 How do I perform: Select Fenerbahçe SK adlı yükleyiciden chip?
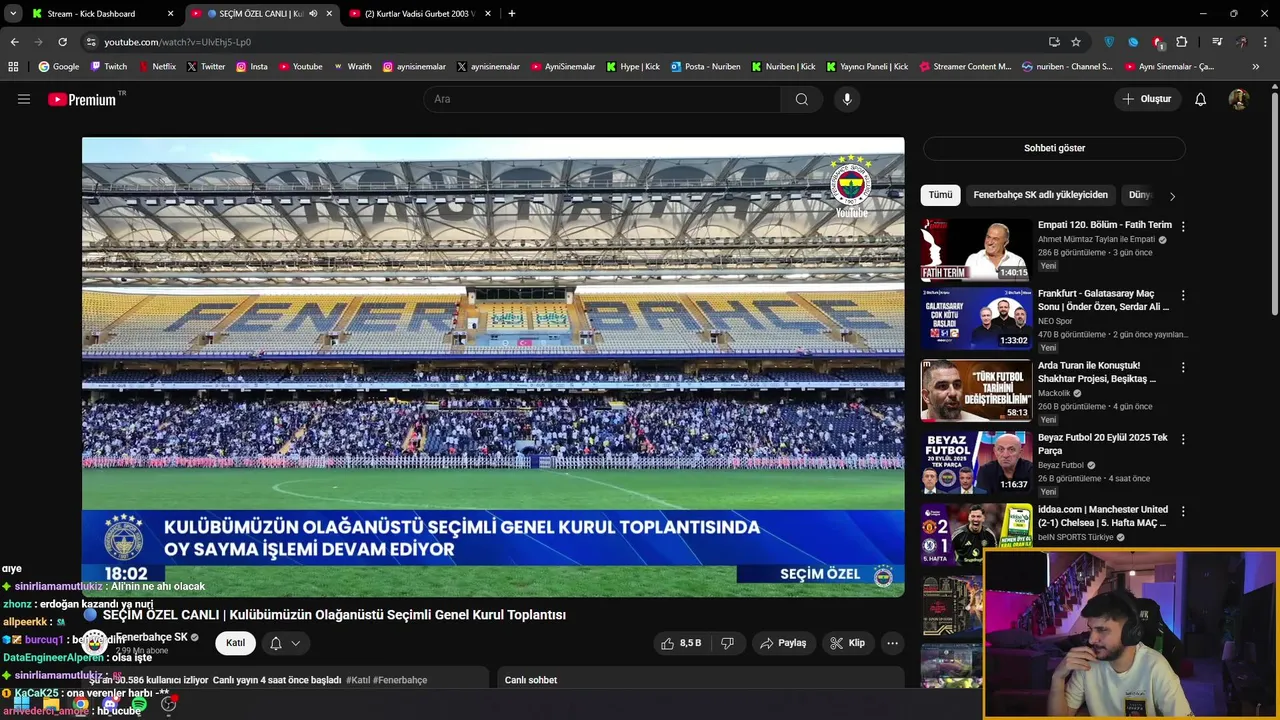[x=1040, y=195]
